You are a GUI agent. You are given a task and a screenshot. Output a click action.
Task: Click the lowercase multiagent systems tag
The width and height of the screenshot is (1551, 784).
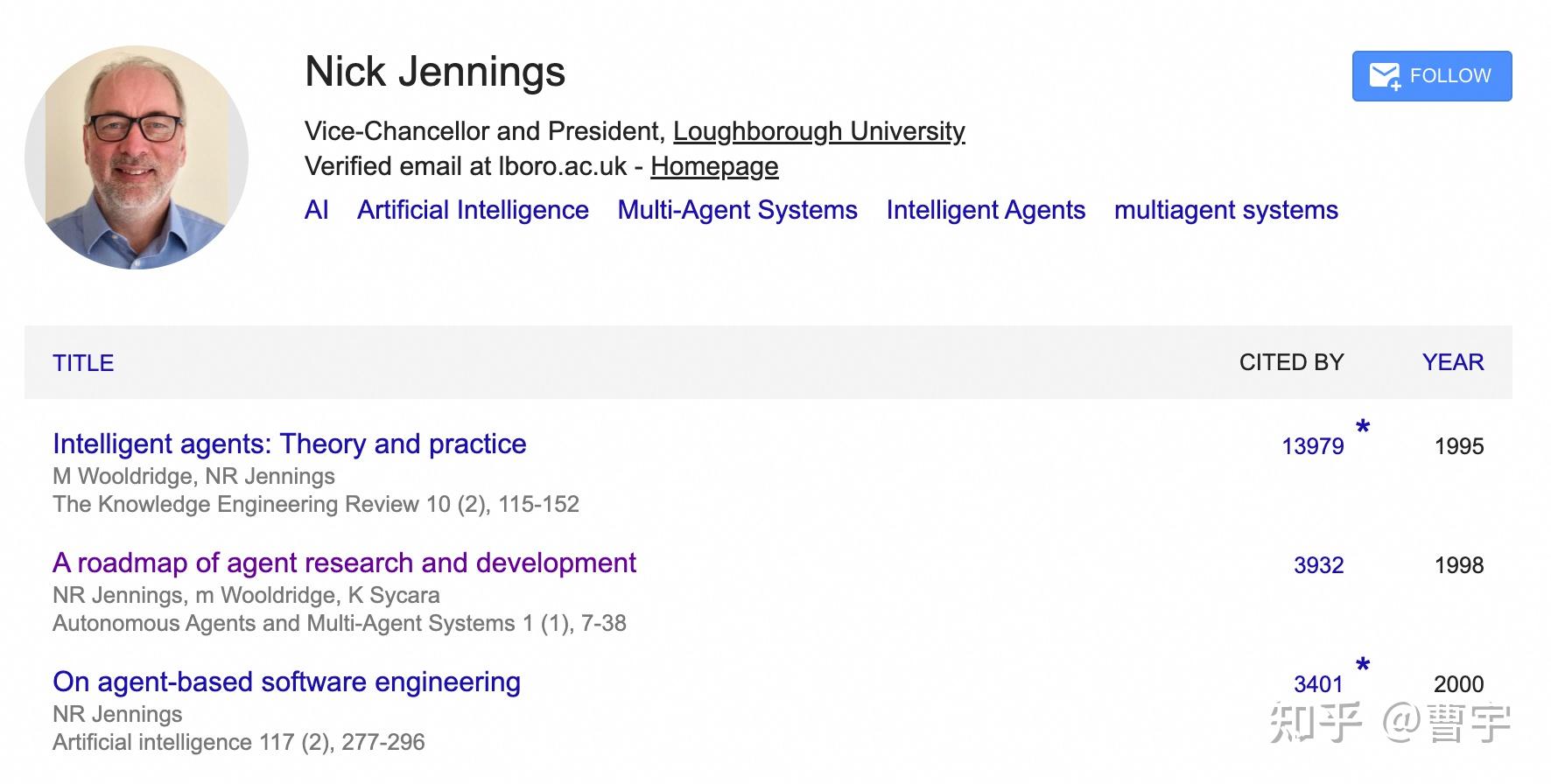(1225, 210)
